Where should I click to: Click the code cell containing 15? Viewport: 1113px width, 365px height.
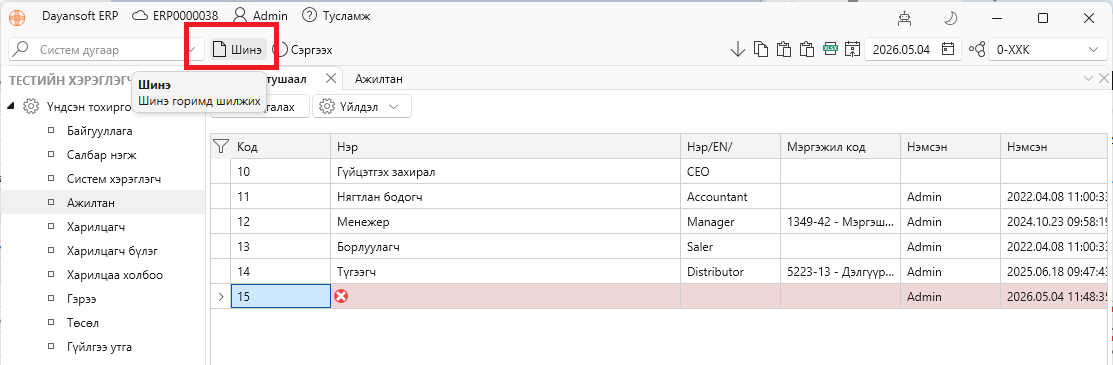pos(281,296)
